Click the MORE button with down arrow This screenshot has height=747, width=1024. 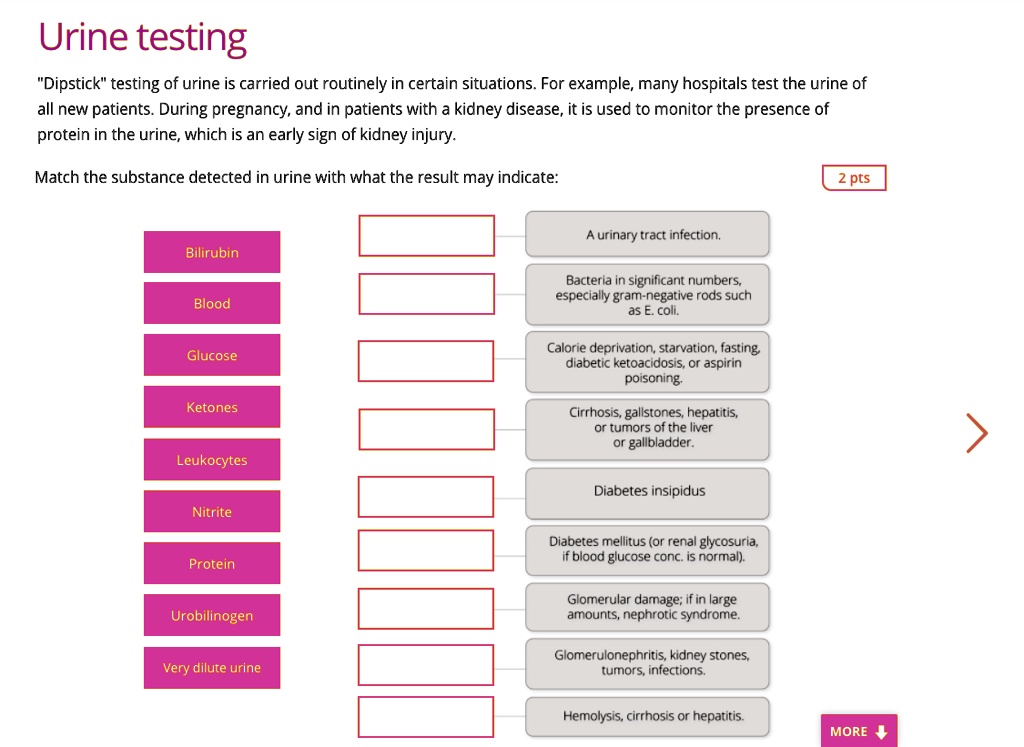858,731
